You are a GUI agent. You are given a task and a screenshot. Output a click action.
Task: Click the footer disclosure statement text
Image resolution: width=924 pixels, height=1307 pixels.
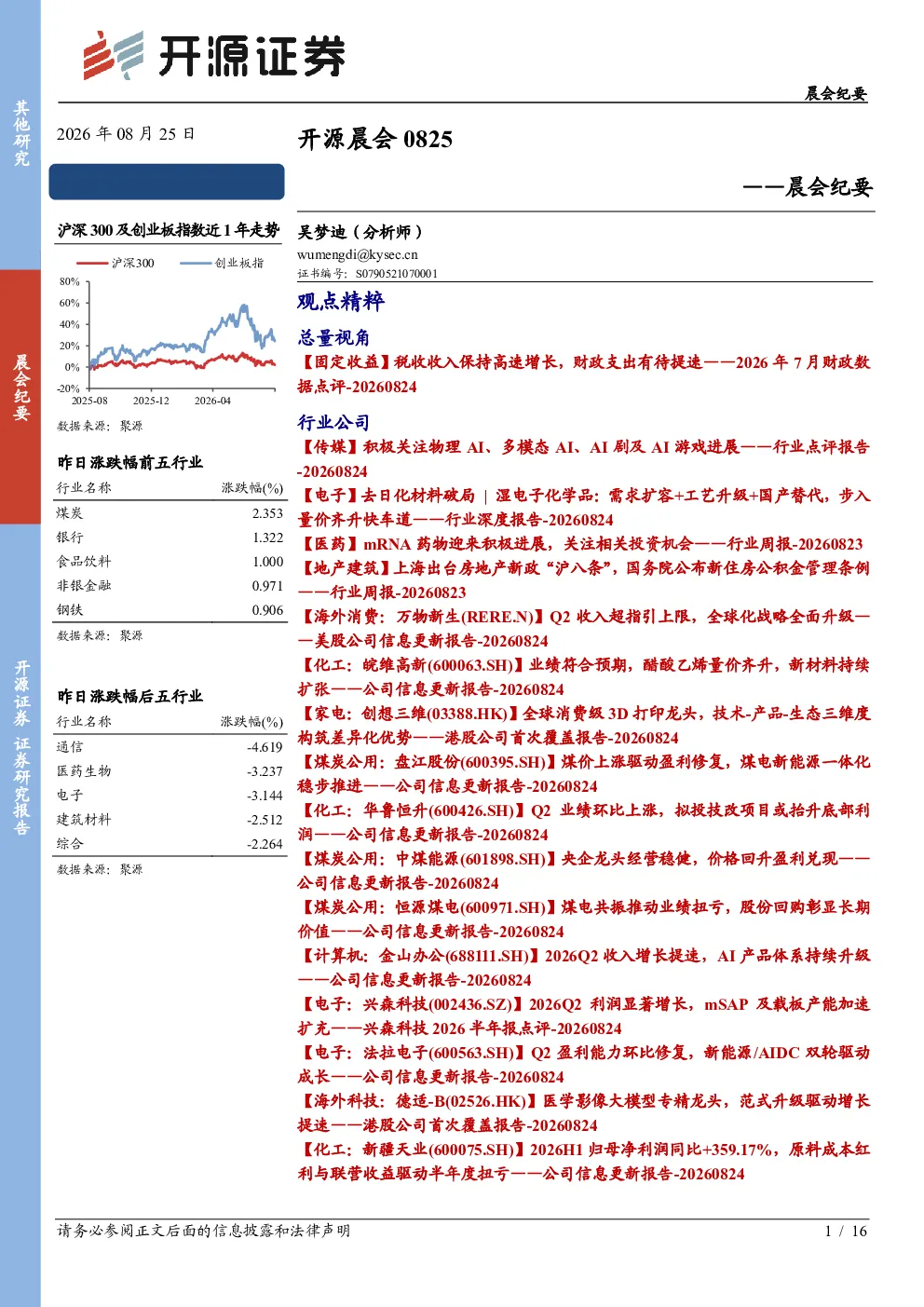pos(204,1231)
